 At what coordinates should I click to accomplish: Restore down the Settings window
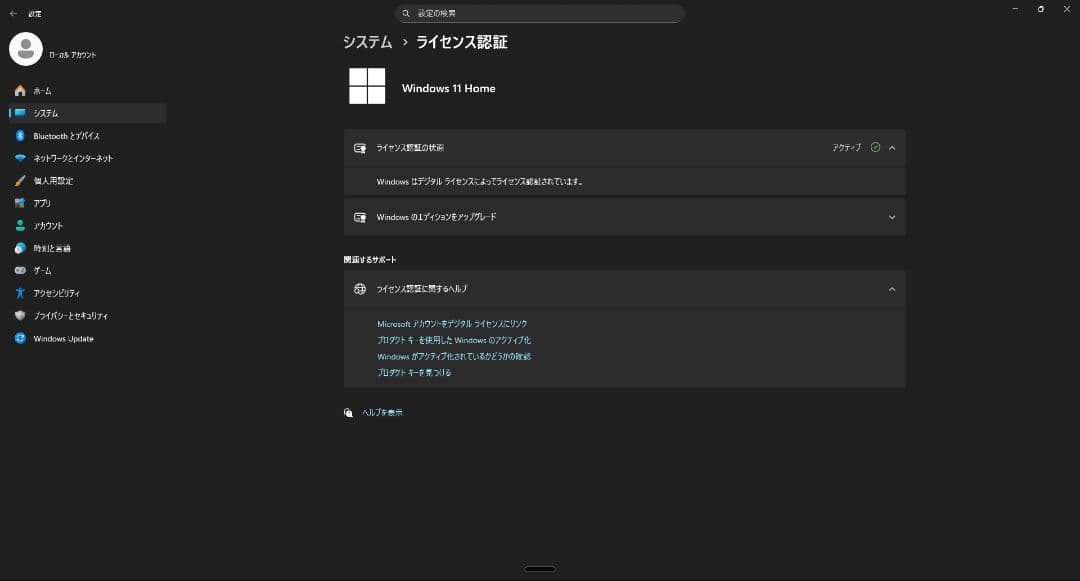point(1041,9)
